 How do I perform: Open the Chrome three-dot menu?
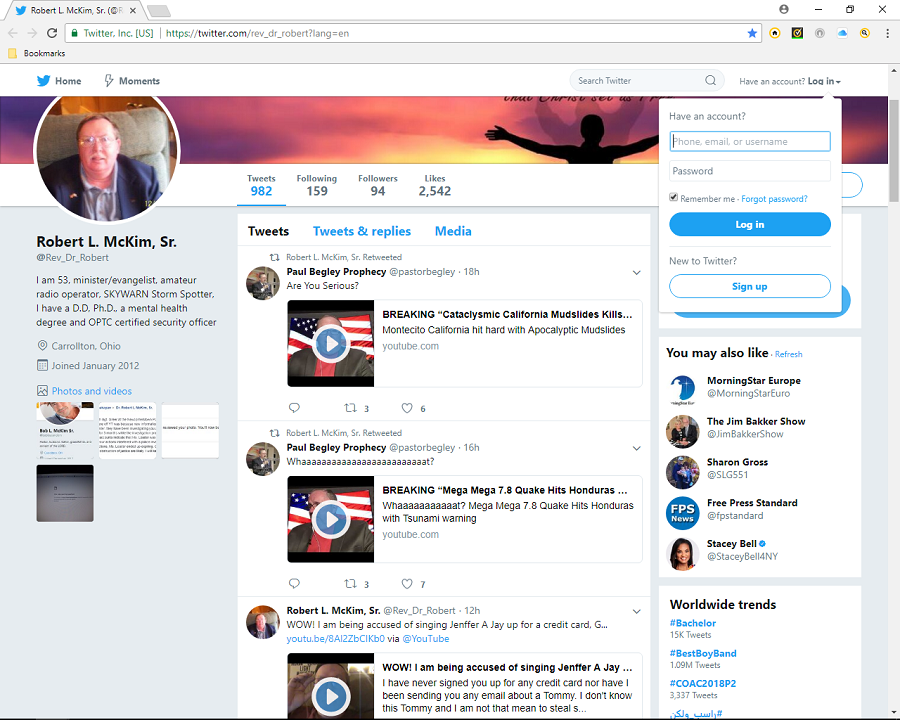point(887,33)
